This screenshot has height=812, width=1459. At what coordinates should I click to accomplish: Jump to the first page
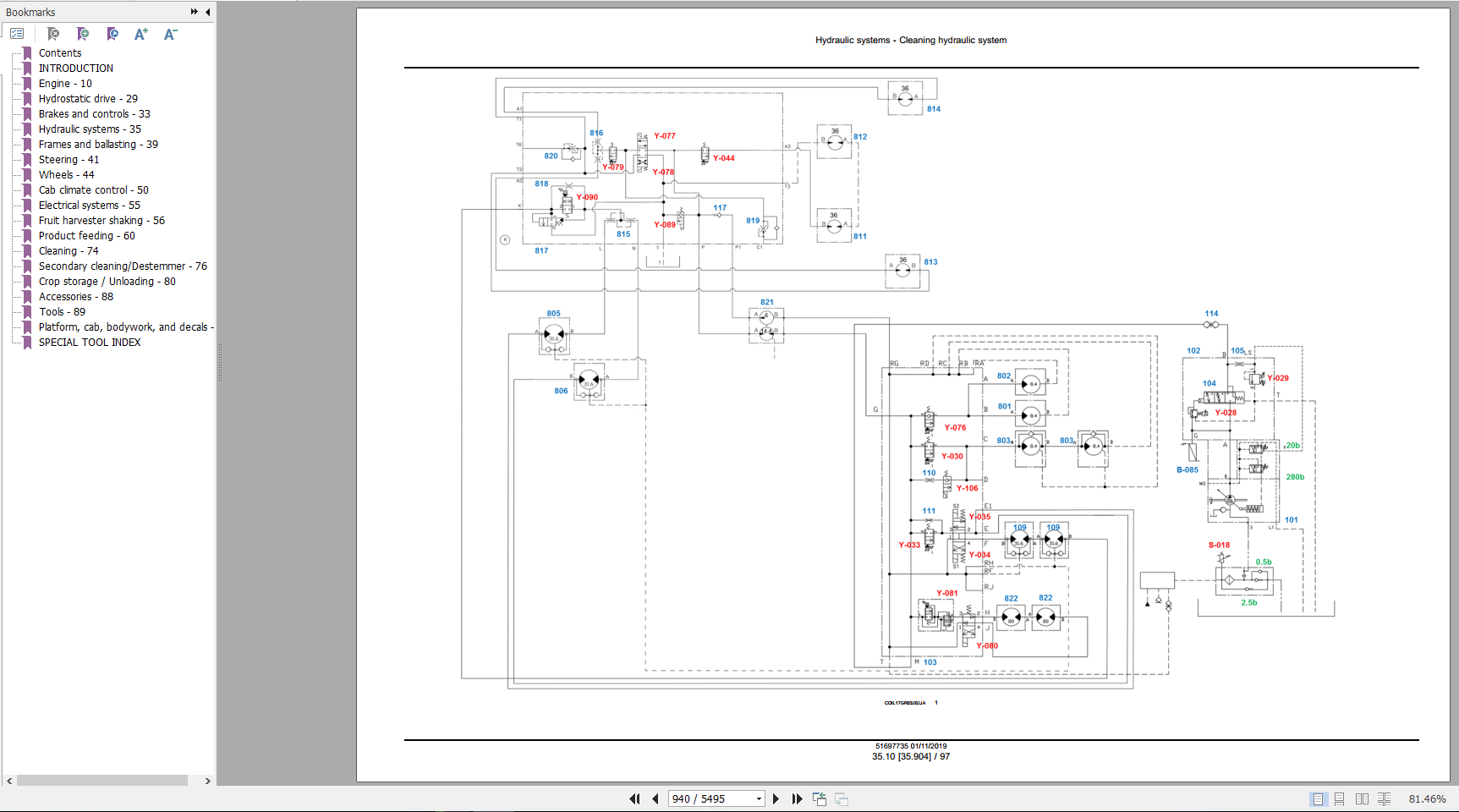(634, 798)
